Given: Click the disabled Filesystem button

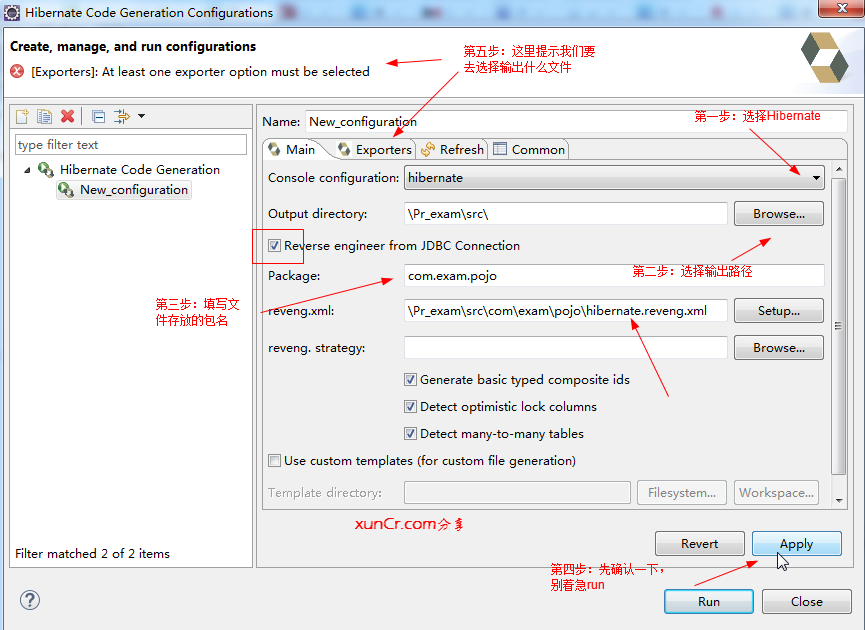Looking at the screenshot, I should (682, 493).
